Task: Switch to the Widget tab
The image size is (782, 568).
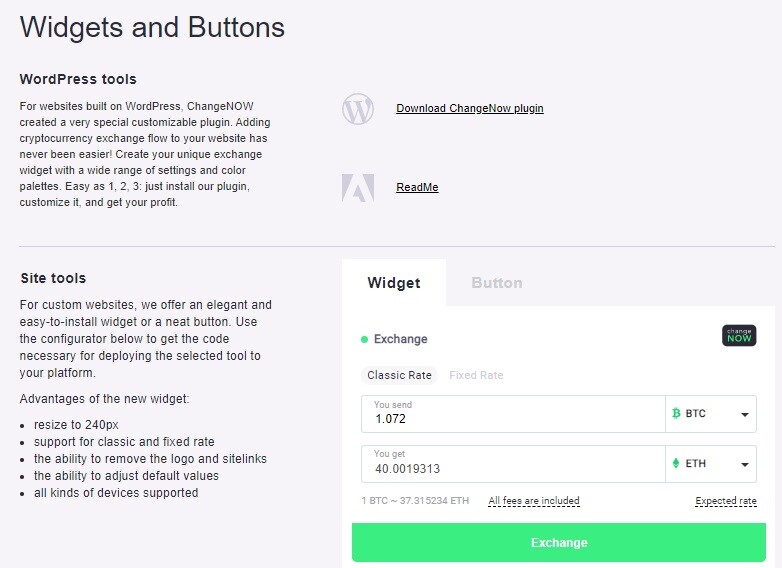Action: pos(394,283)
